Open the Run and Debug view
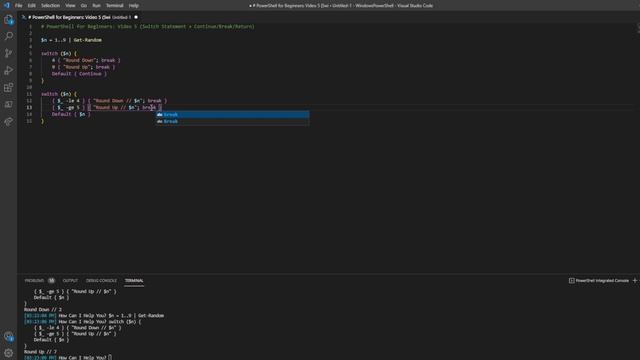640x360 pixels. point(9,70)
